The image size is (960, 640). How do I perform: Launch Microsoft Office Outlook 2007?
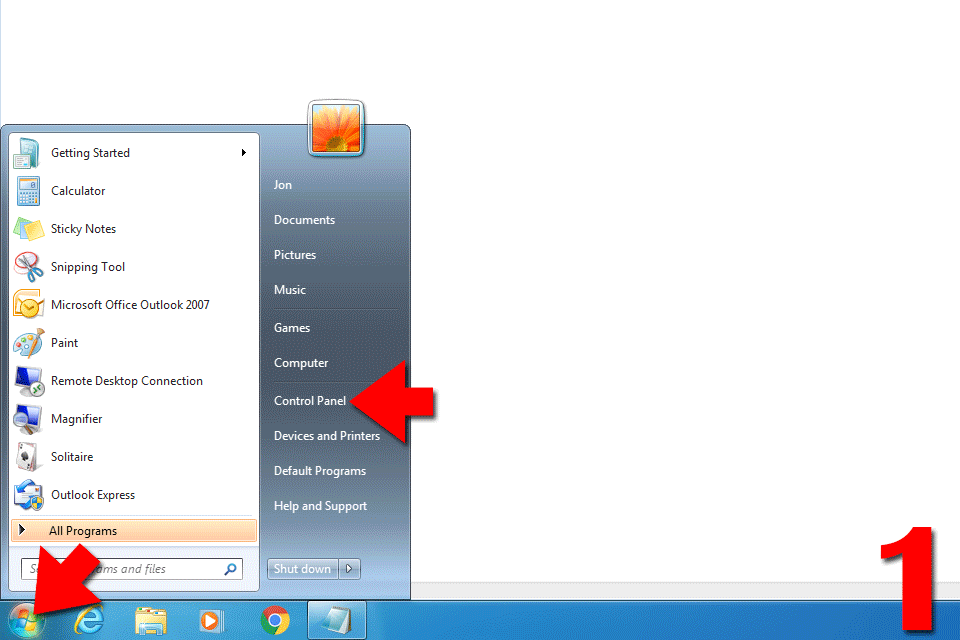[x=130, y=305]
